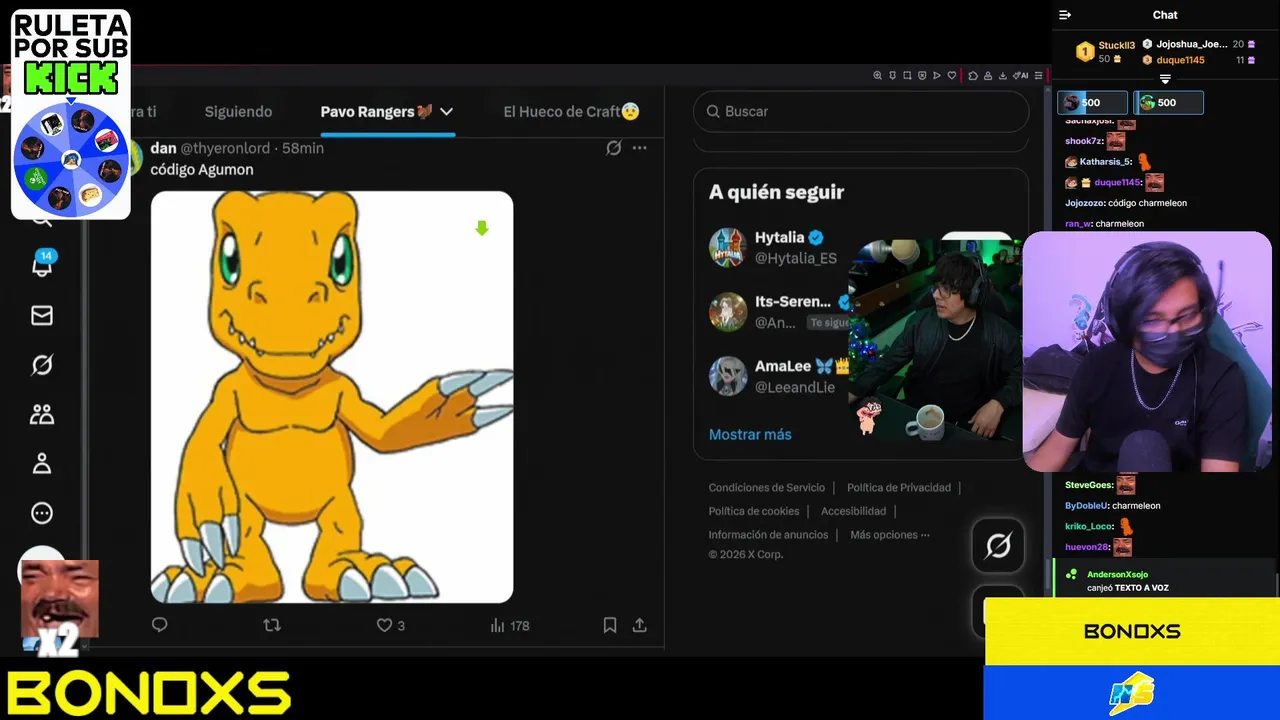The height and width of the screenshot is (720, 1280).
Task: Click ByDobleU username in chat
Action: coord(1086,506)
